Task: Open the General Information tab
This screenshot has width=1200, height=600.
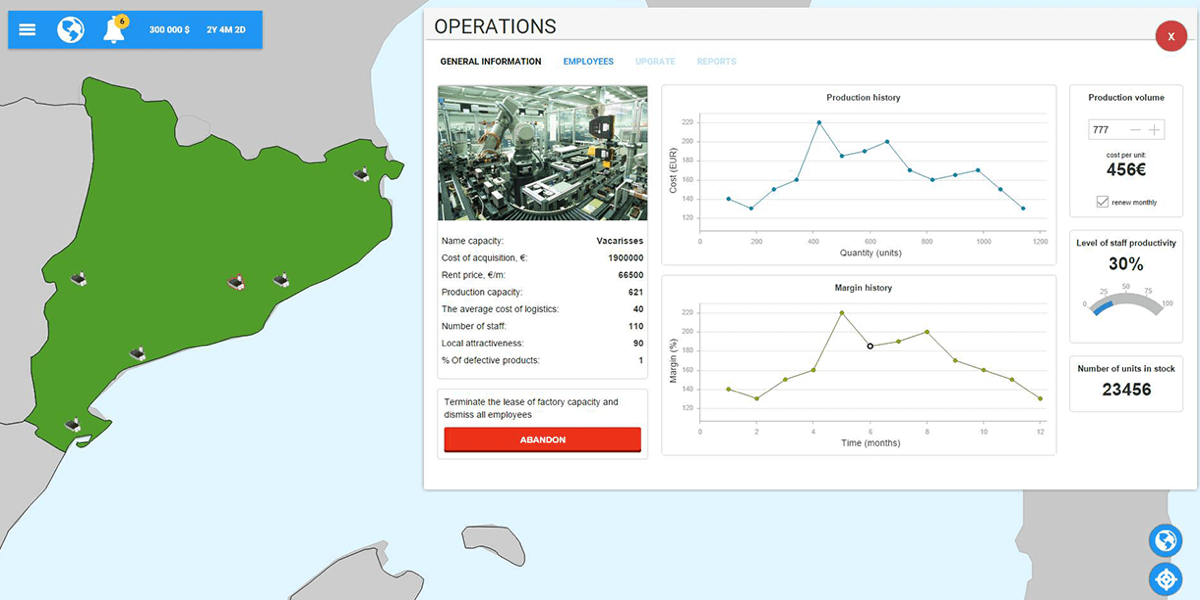Action: tap(490, 62)
